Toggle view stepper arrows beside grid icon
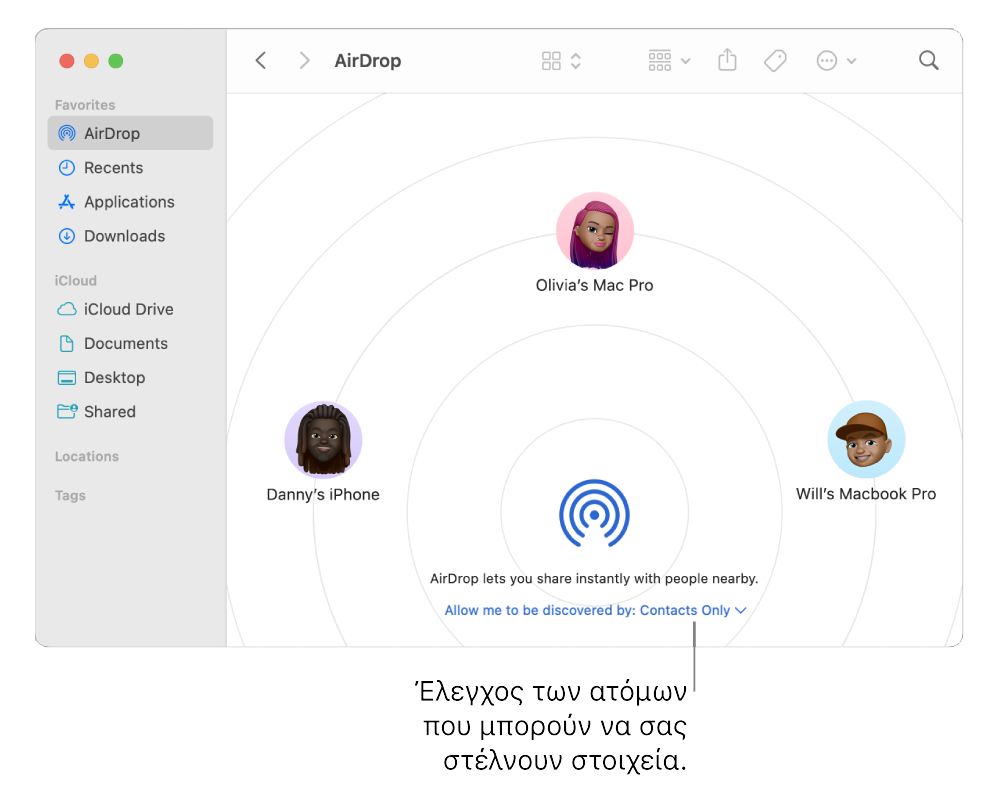Image resolution: width=1000 pixels, height=808 pixels. pyautogui.click(x=576, y=61)
